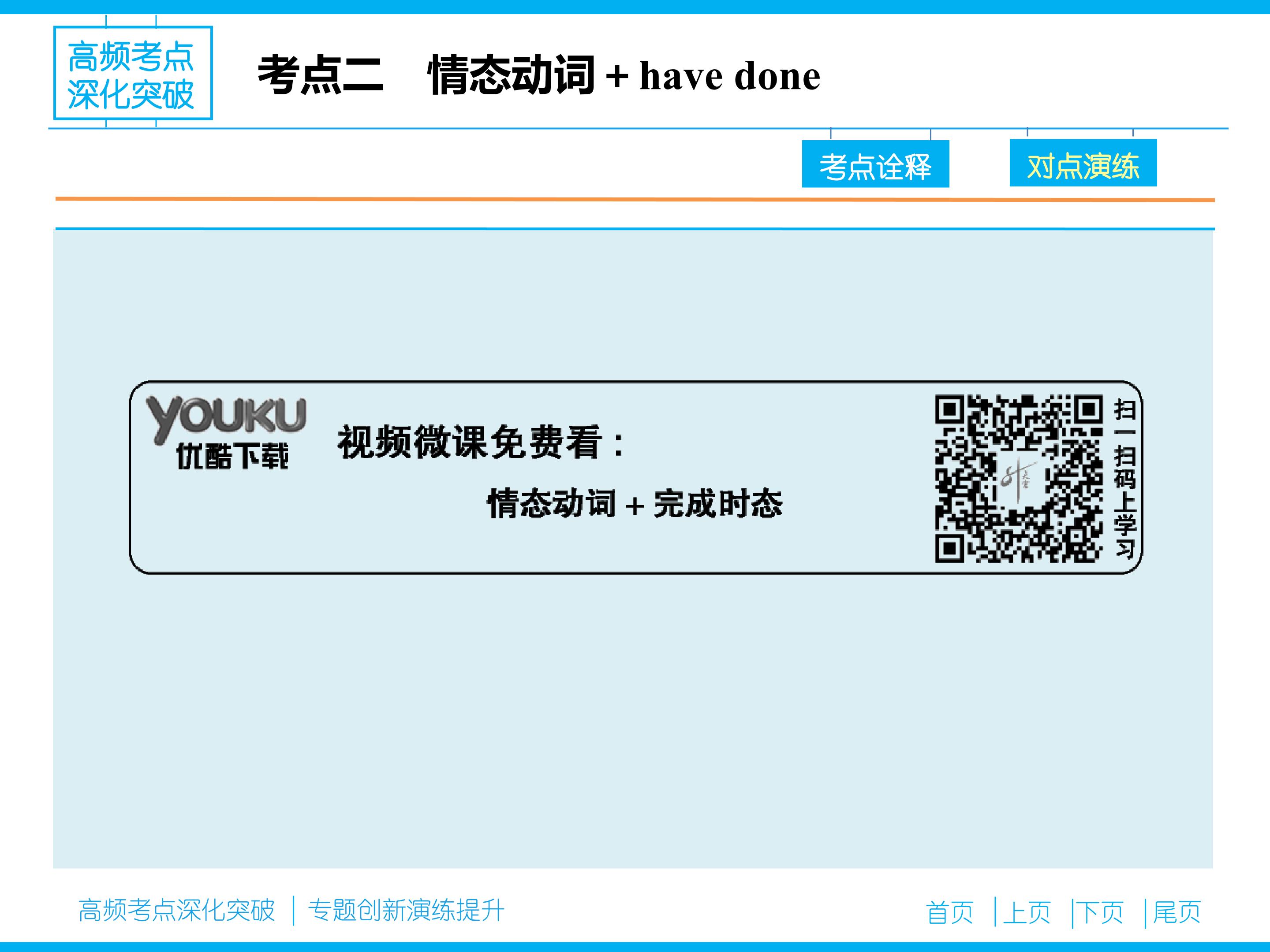Go to the previous page via 上页

[1027, 912]
